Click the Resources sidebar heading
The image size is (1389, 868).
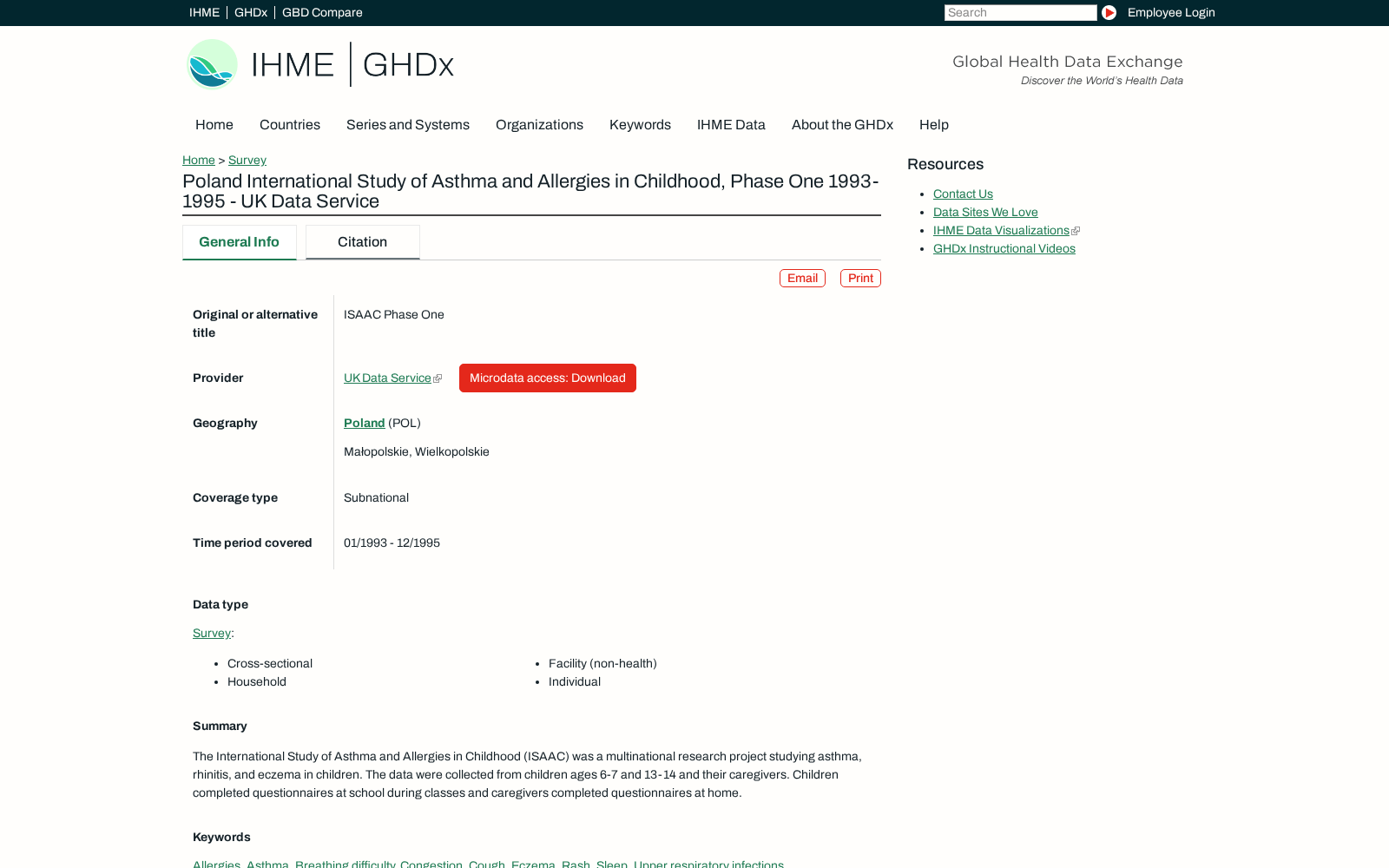(x=945, y=164)
